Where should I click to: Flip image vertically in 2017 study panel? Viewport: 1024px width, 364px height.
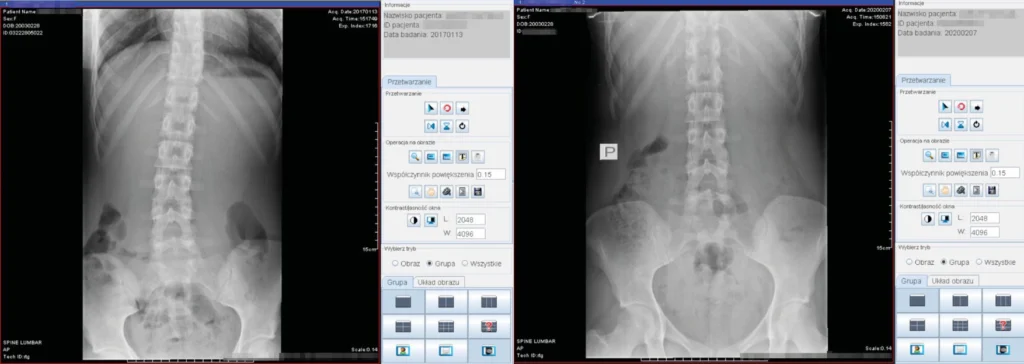coord(447,125)
